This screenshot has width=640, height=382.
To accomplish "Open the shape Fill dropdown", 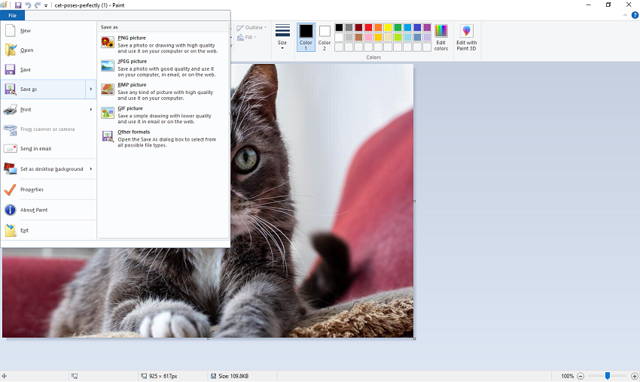I will [x=247, y=37].
